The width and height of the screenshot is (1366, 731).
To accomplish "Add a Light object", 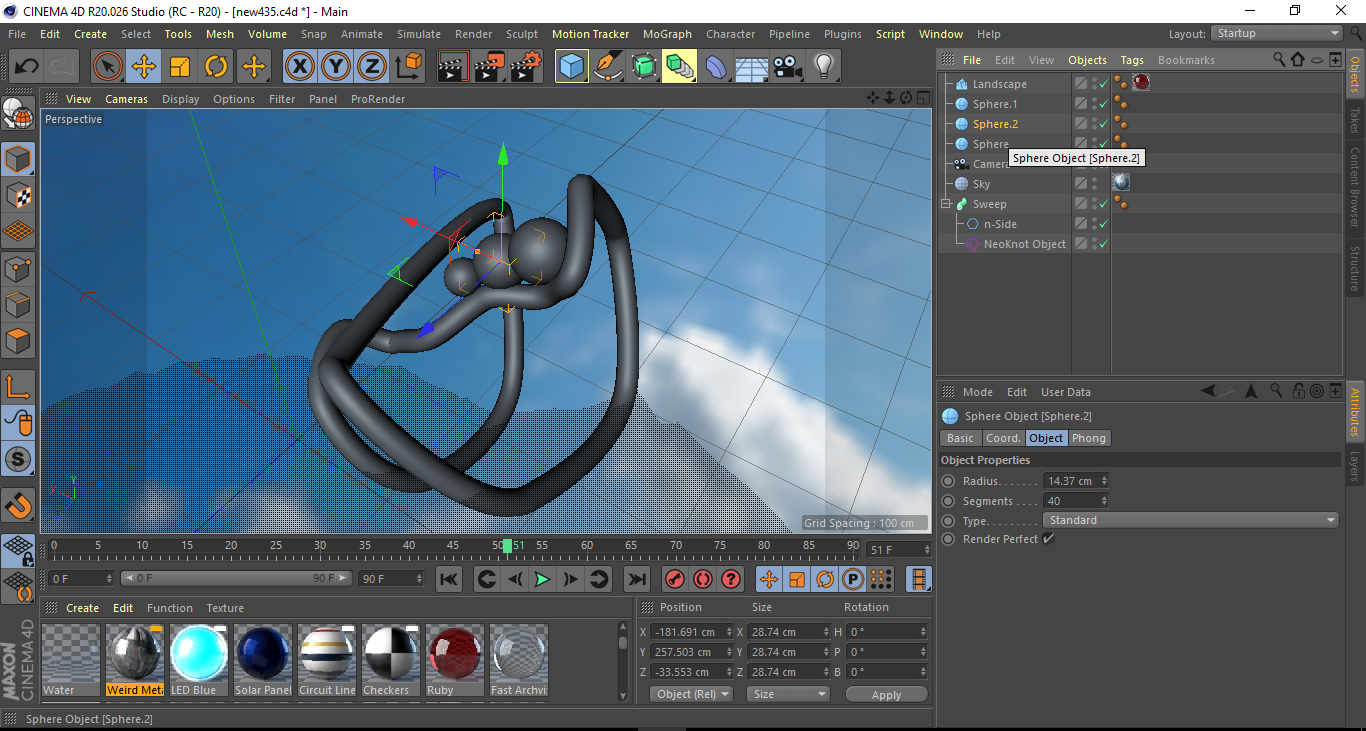I will pyautogui.click(x=824, y=67).
